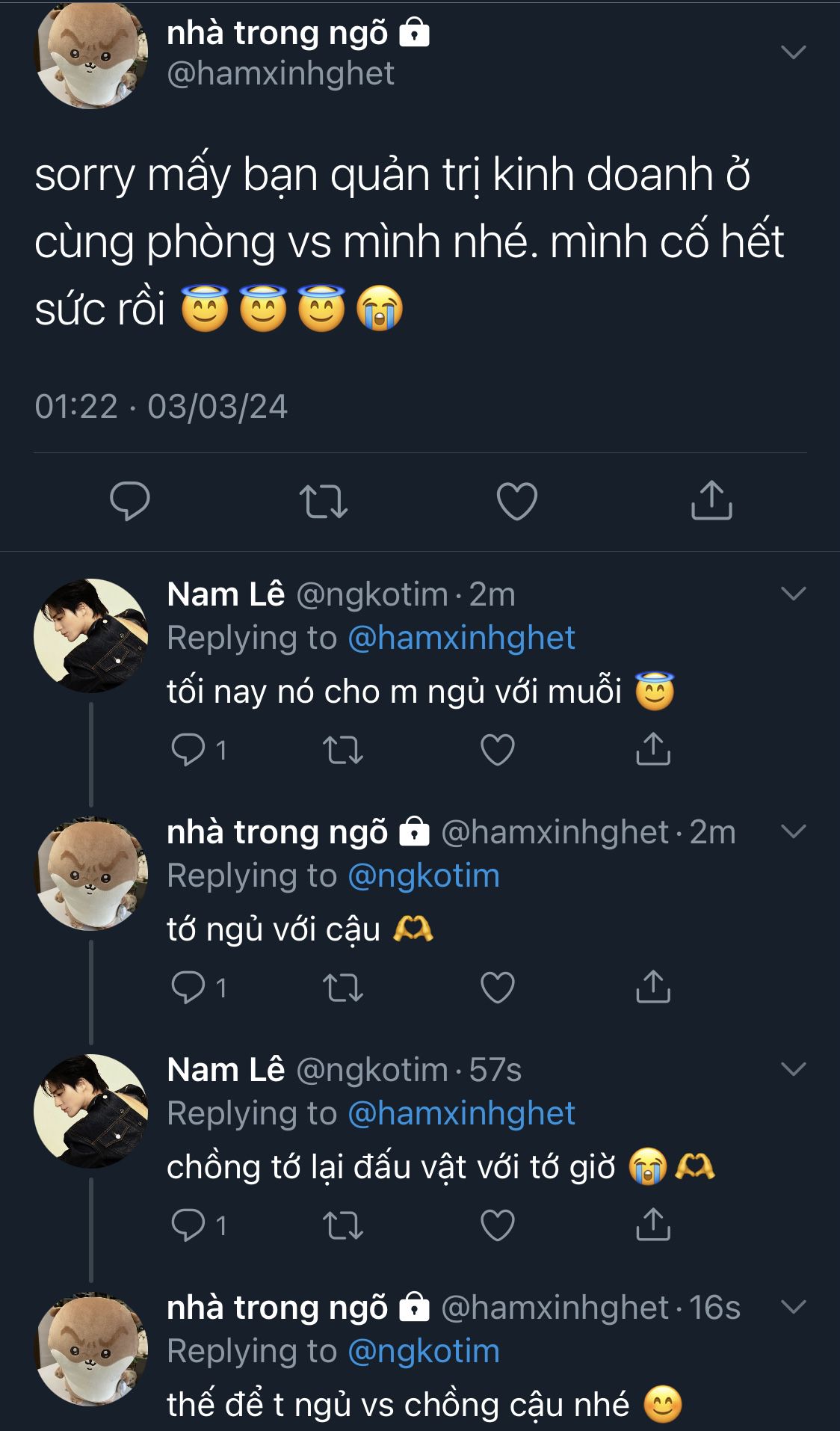Open the @ngkotim mention in the "tớ ngủ với cậu" reply
This screenshot has height=1431, width=840.
point(424,875)
